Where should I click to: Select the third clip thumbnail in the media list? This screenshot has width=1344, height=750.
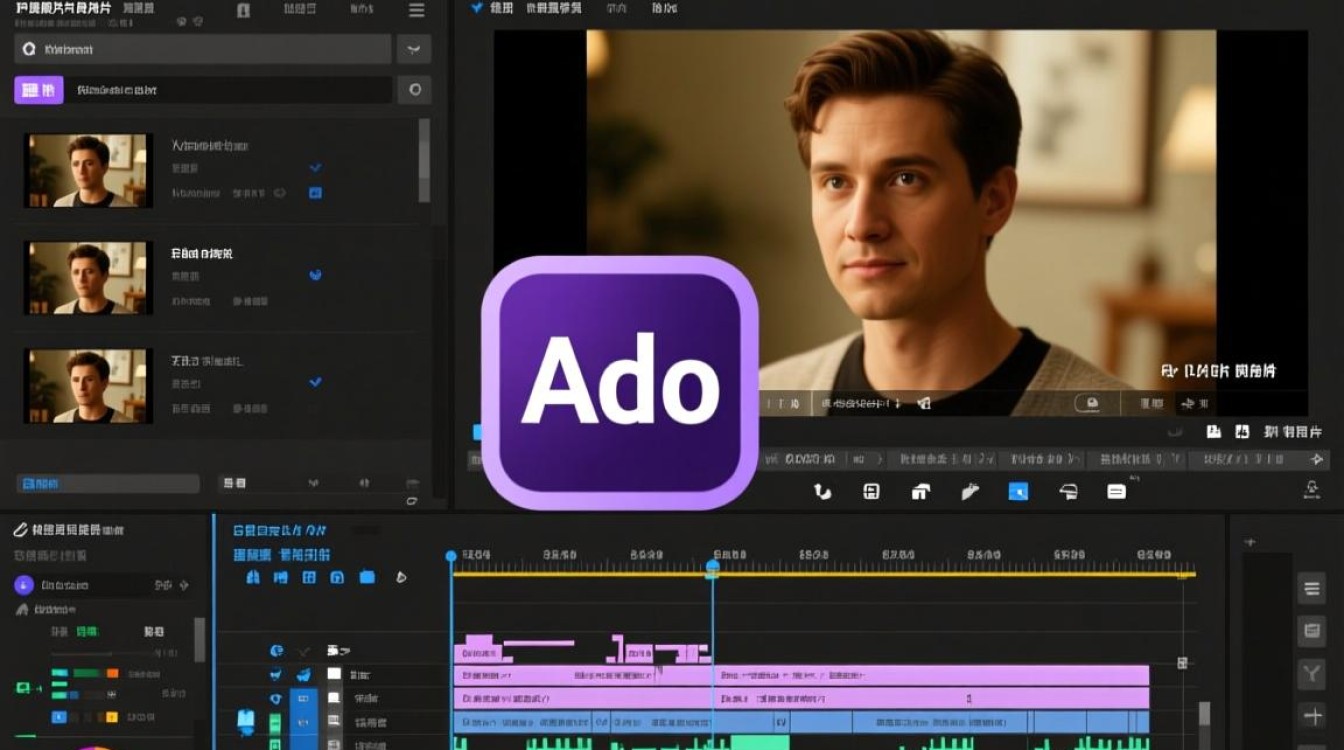pyautogui.click(x=88, y=384)
